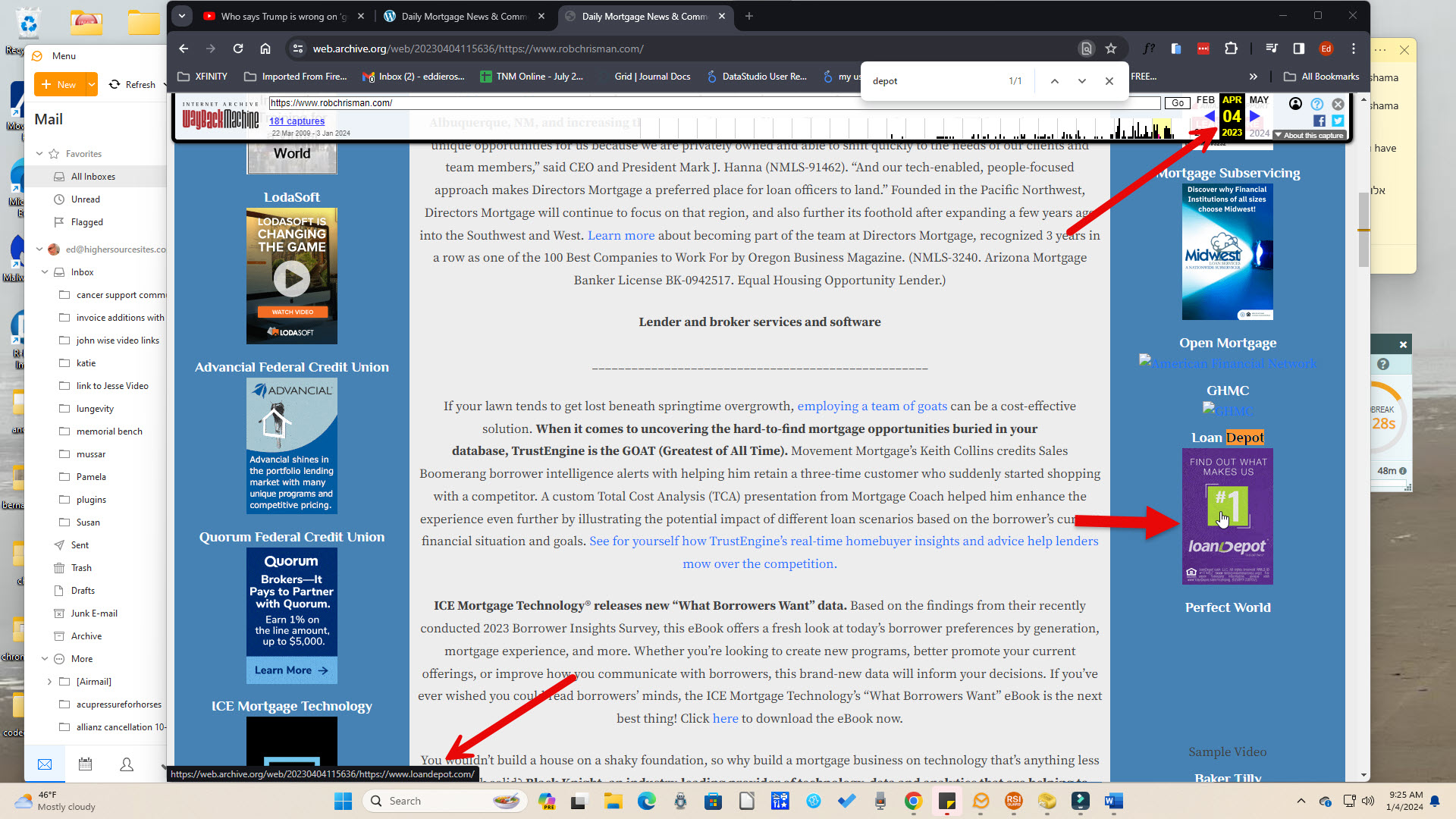Go to previous capture in February
The height and width of the screenshot is (819, 1456).
click(x=1210, y=116)
